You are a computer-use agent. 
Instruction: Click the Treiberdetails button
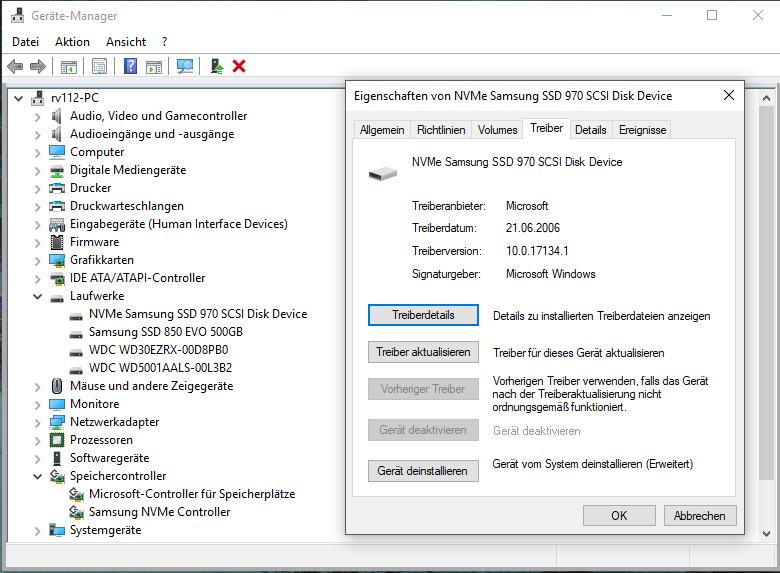pos(423,315)
